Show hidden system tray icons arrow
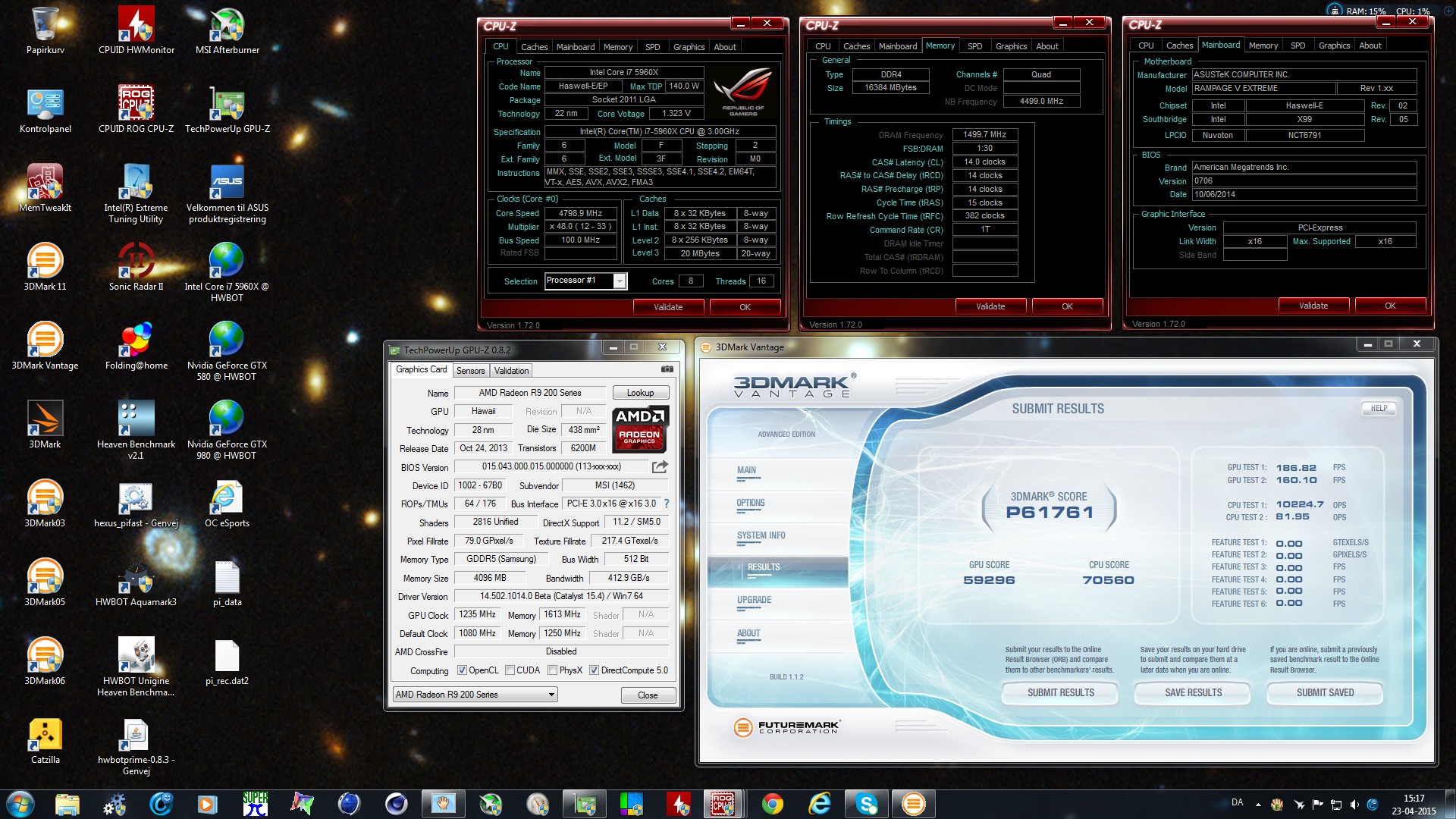This screenshot has width=1456, height=819. click(x=1258, y=804)
